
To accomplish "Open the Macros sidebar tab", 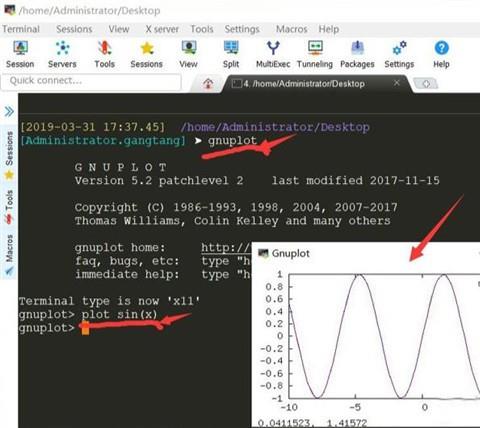I will pos(9,255).
